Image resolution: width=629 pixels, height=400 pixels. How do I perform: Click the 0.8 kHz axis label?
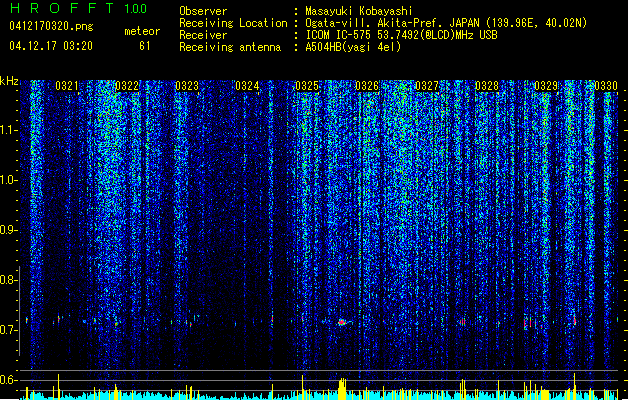point(9,280)
